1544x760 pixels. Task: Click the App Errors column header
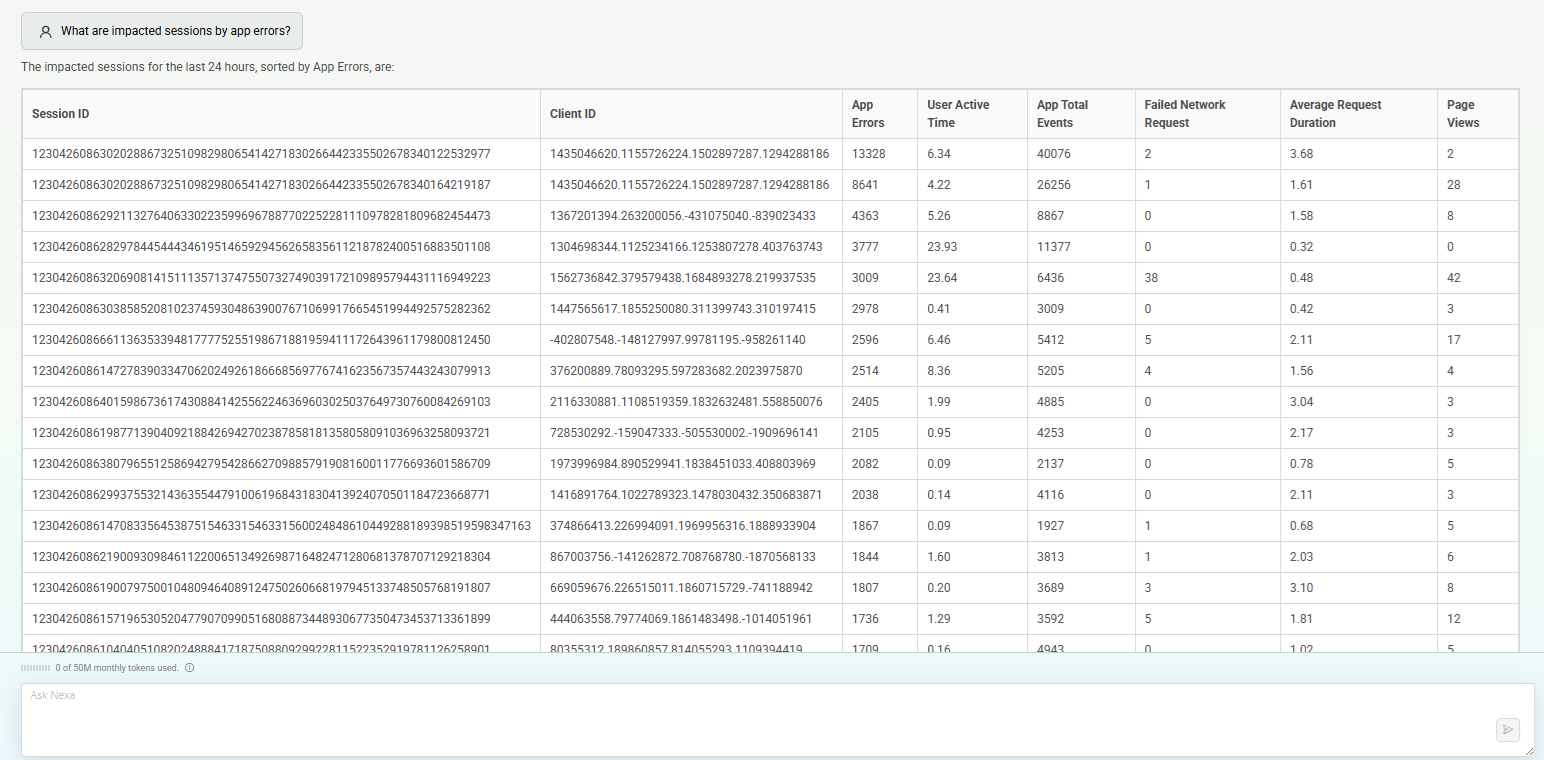point(880,114)
